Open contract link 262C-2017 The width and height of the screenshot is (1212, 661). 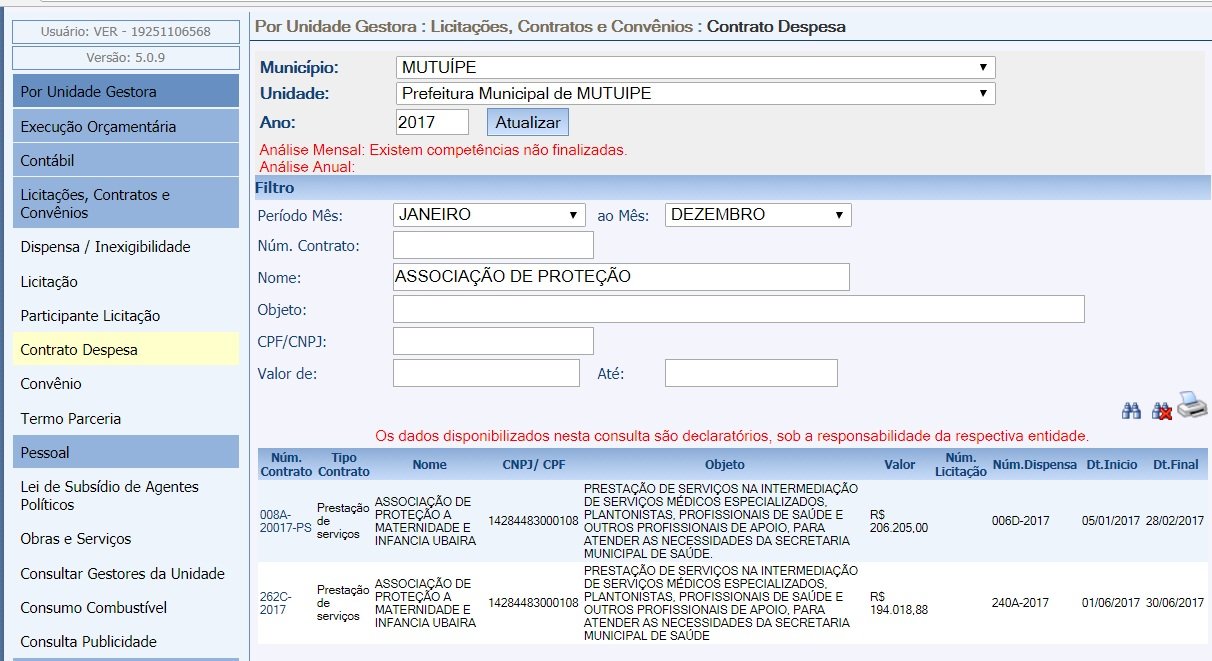[x=273, y=603]
